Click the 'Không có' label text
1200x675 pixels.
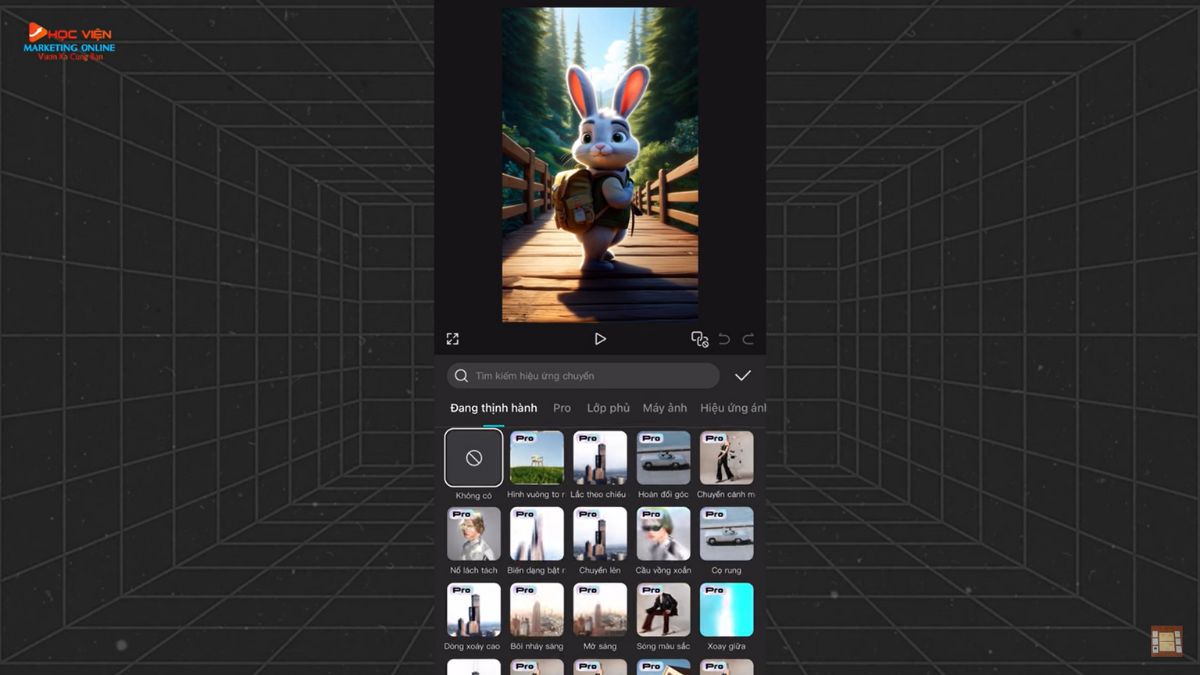coord(474,495)
